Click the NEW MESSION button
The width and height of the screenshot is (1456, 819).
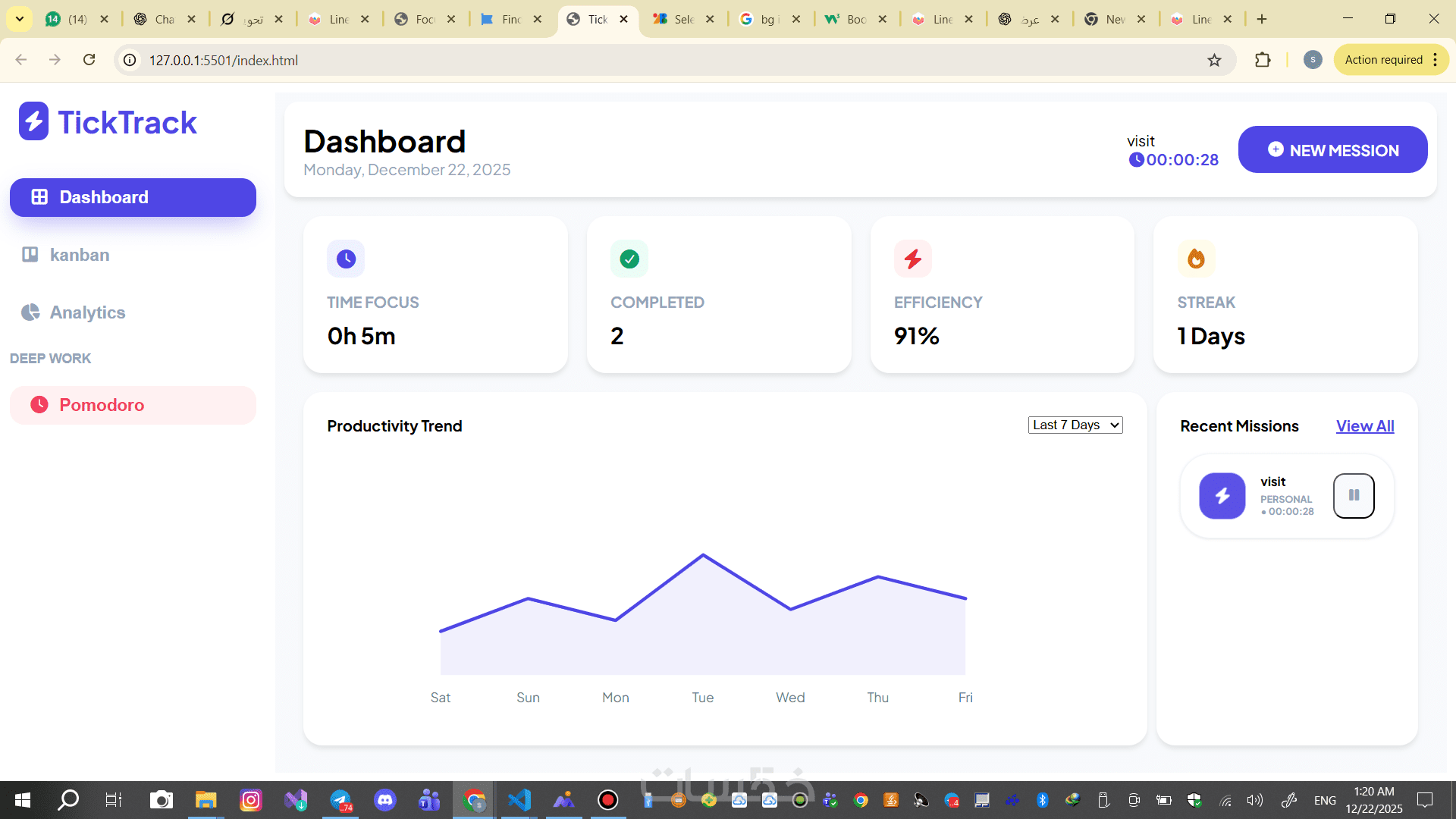(x=1332, y=150)
